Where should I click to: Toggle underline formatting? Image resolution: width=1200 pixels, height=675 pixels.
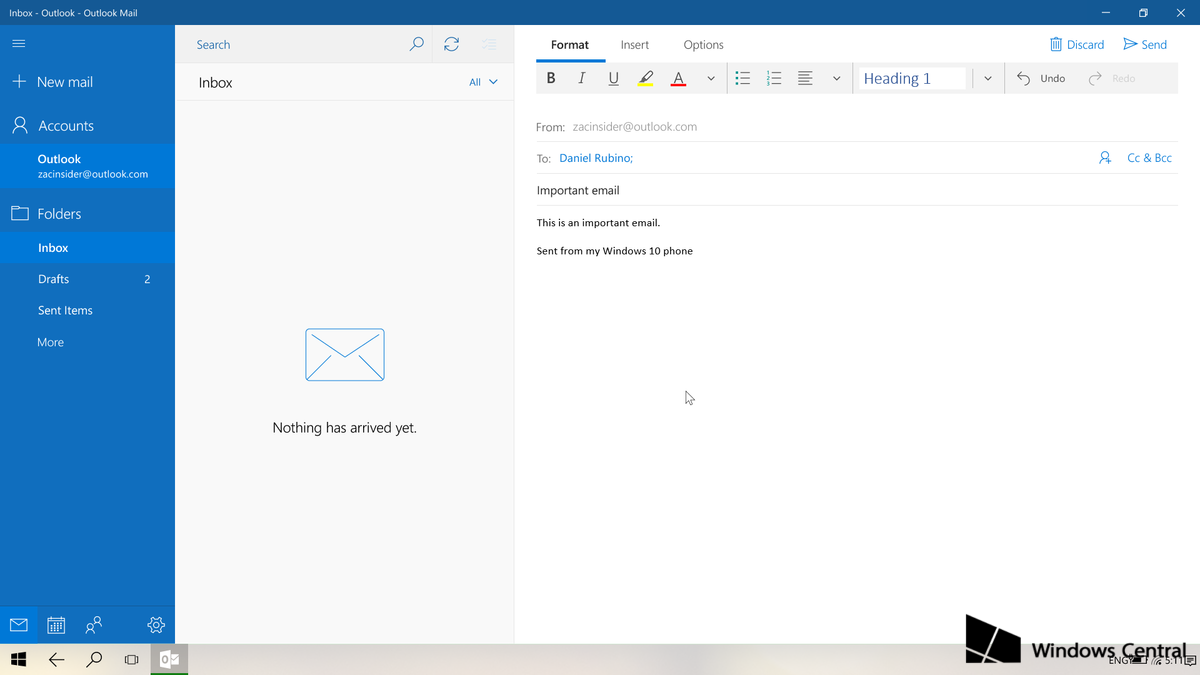(x=613, y=78)
